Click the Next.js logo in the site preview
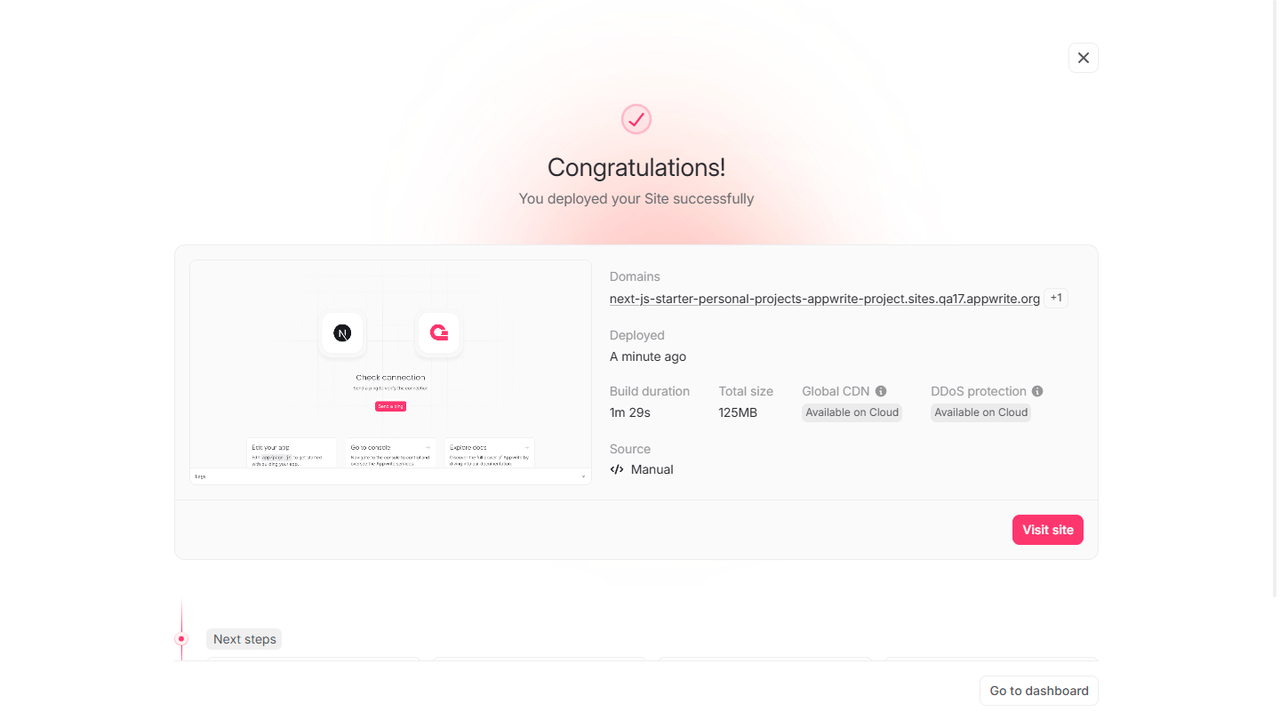Viewport: 1280px width, 720px height. [x=342, y=334]
